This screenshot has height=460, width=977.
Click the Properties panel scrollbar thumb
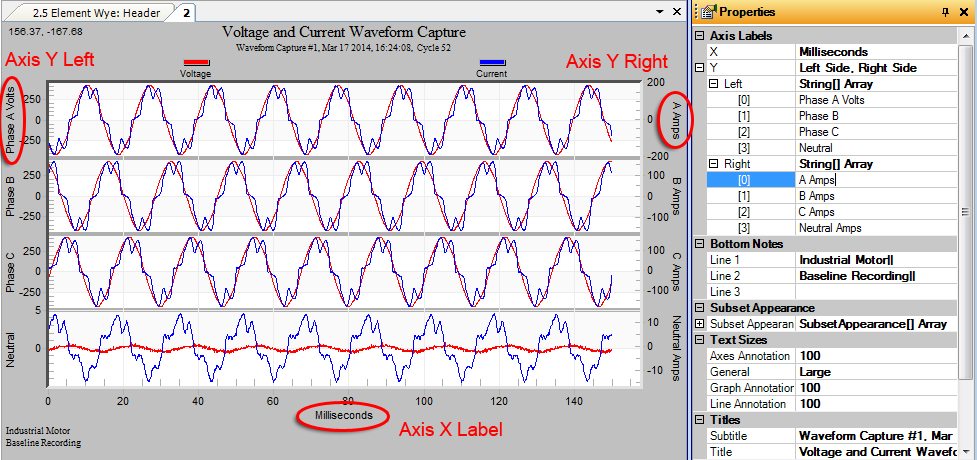pos(965,210)
